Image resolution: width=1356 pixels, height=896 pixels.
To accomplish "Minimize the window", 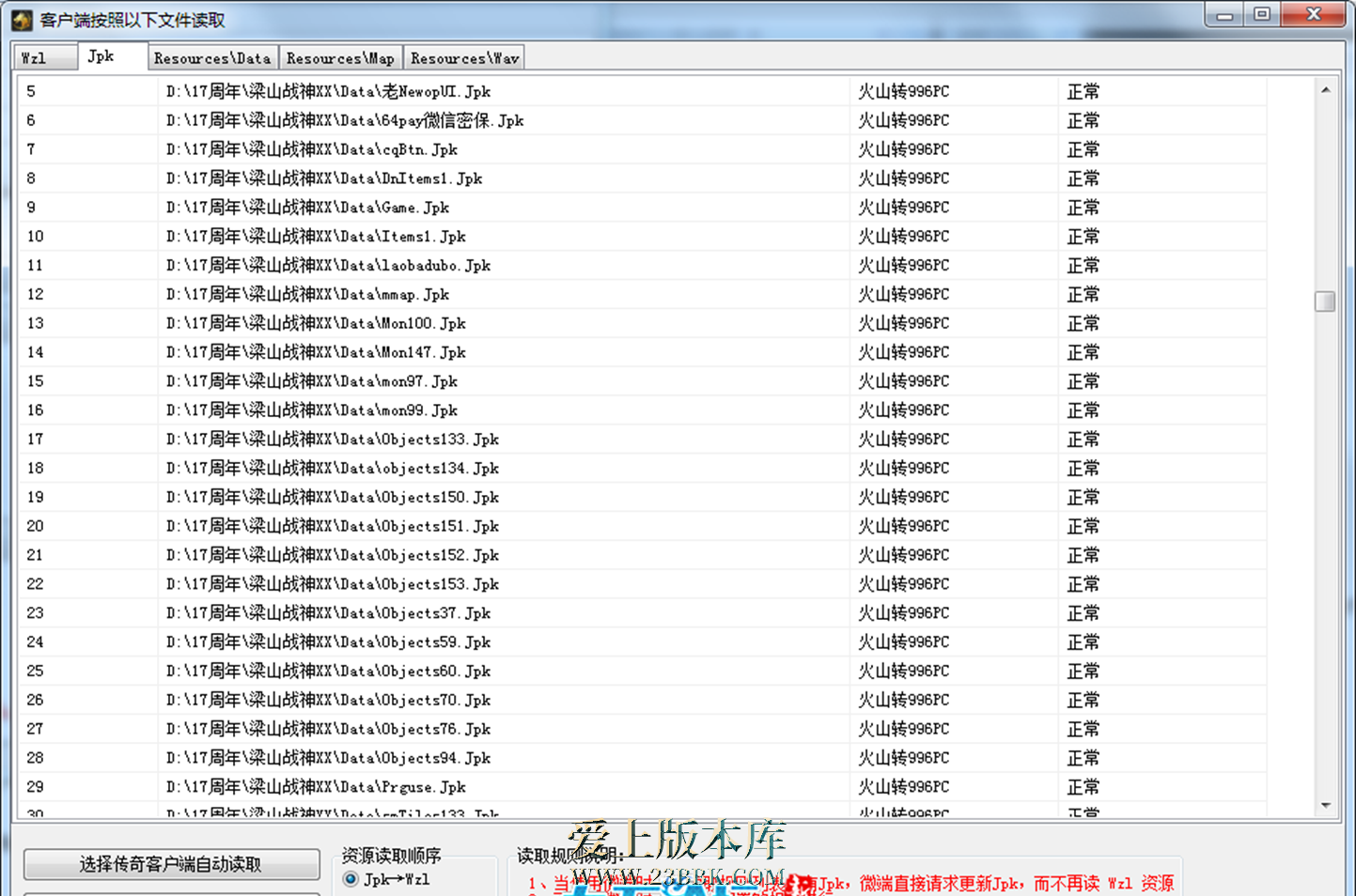I will [1224, 15].
